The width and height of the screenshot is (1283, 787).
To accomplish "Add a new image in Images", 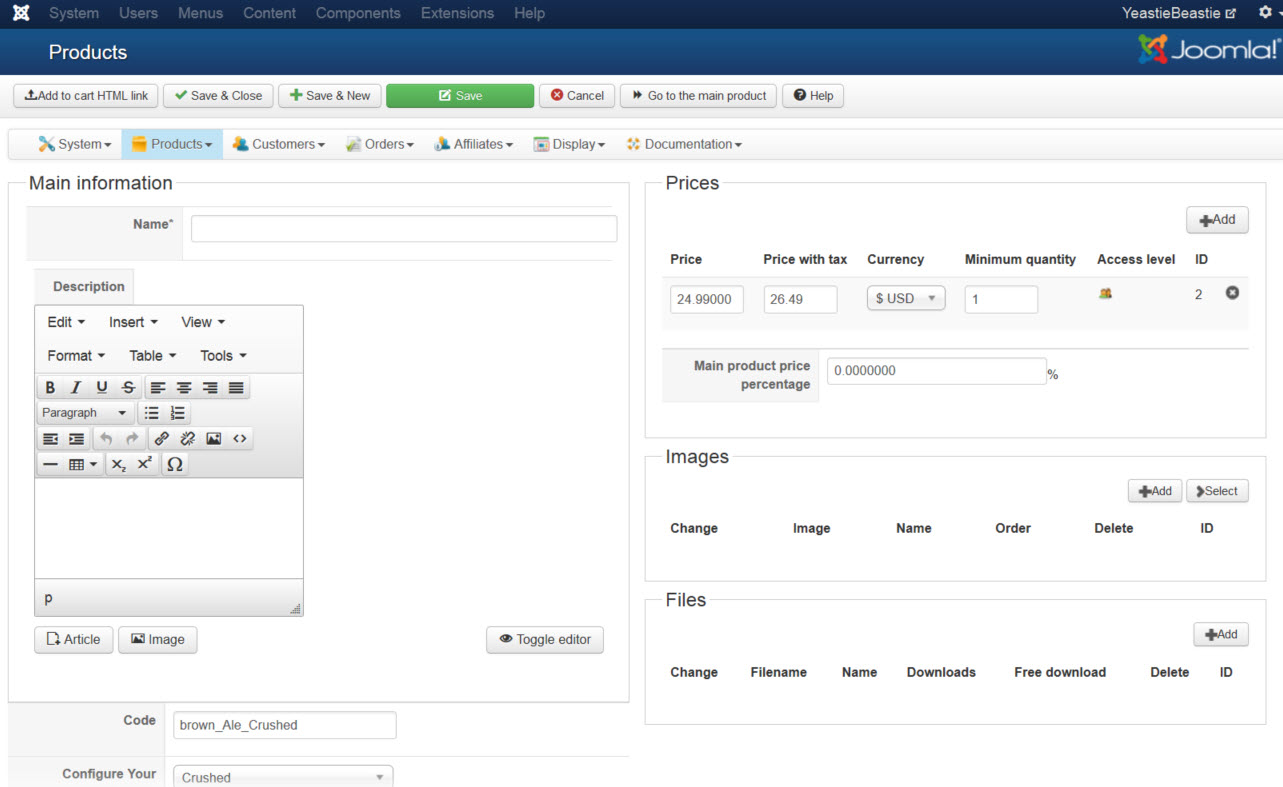I will pyautogui.click(x=1155, y=491).
